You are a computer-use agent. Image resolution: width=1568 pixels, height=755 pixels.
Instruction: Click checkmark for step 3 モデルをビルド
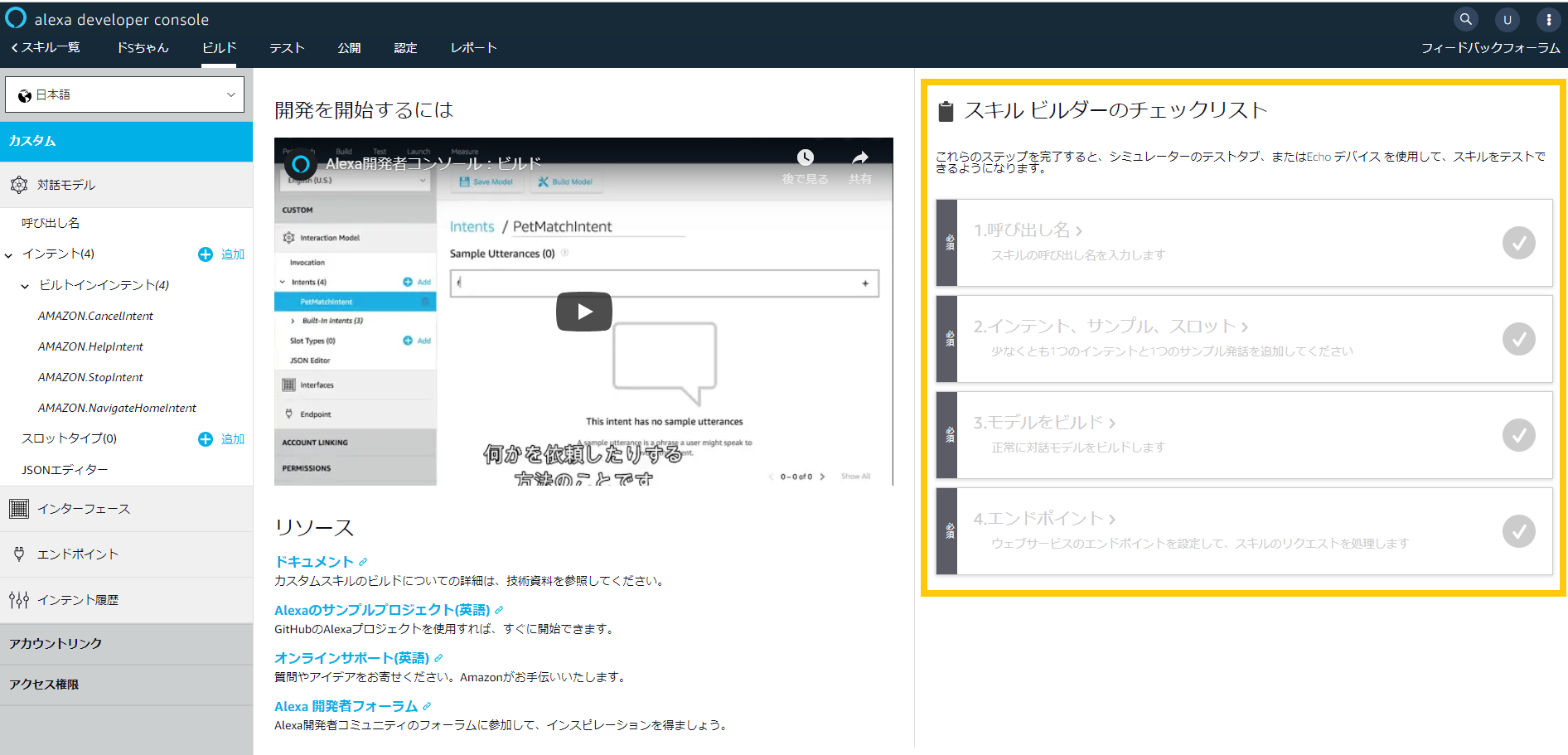tap(1519, 435)
